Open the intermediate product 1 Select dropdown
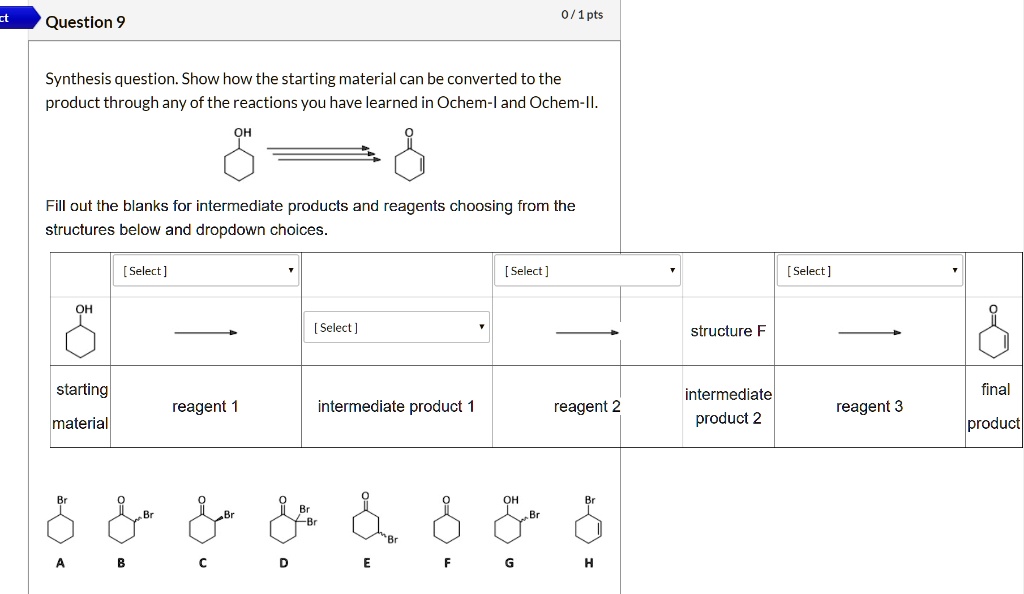 pos(396,327)
